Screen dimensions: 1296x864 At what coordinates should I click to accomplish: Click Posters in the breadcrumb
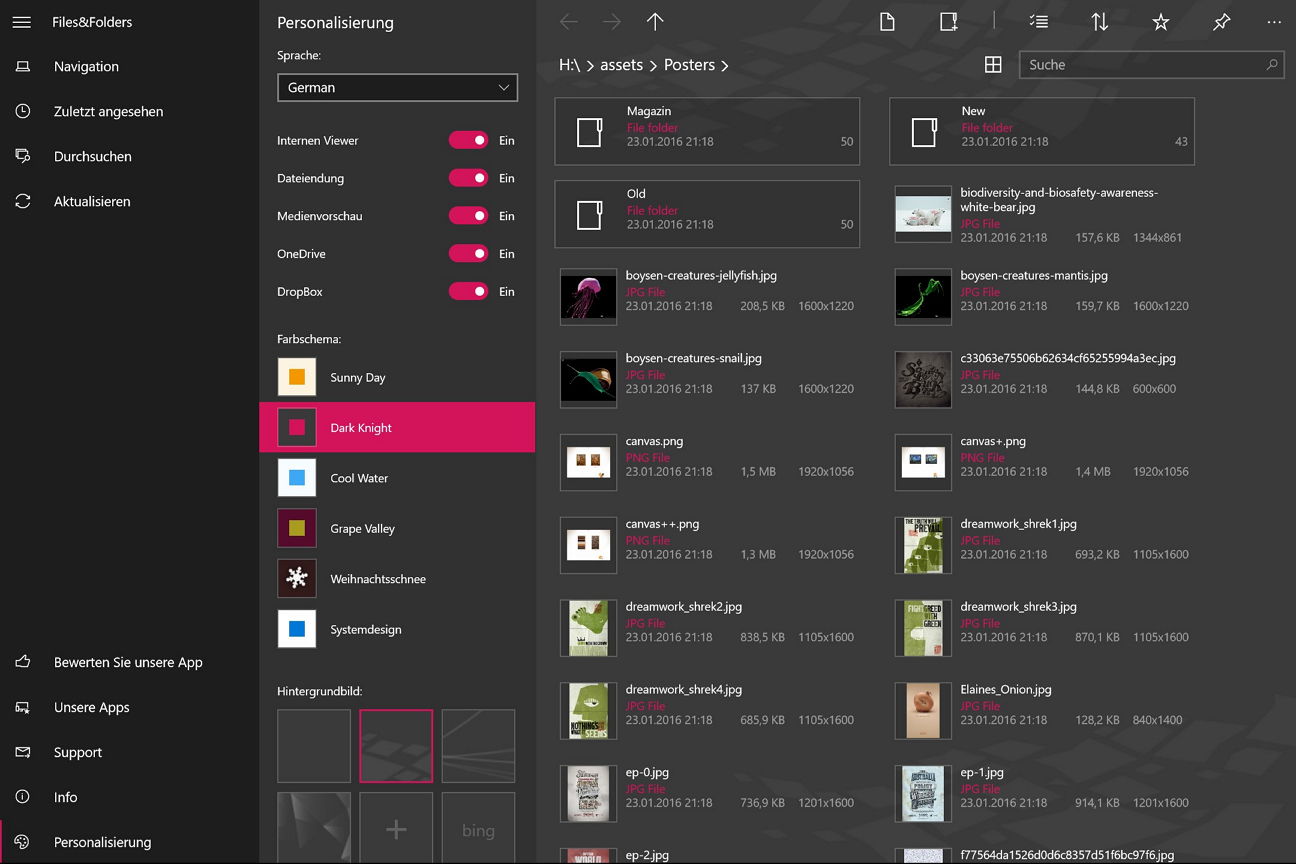click(x=690, y=65)
